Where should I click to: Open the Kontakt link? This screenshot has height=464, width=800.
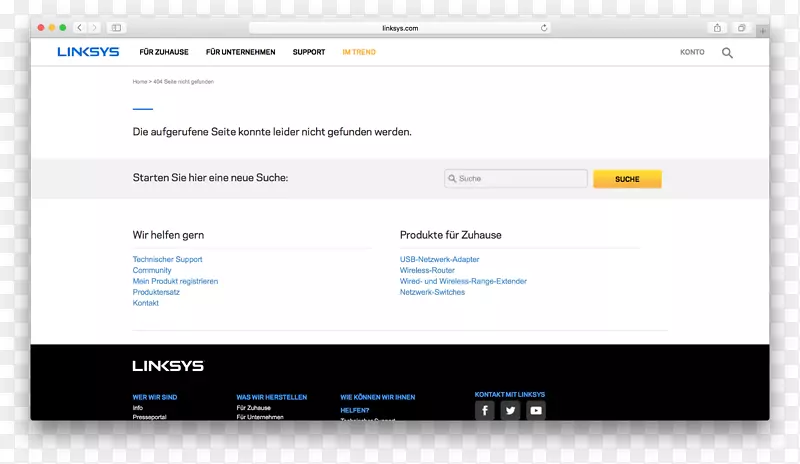coord(145,303)
